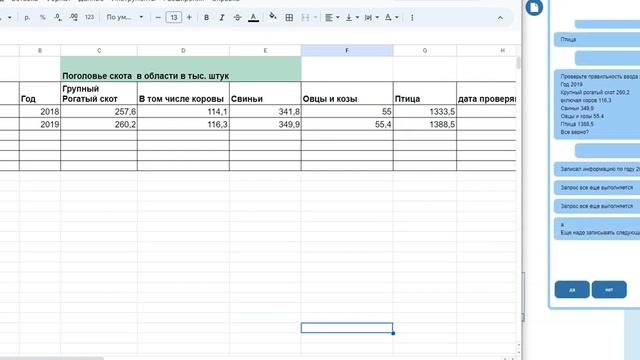Select the cell with value 55,4
The width and height of the screenshot is (640, 360).
[347, 124]
